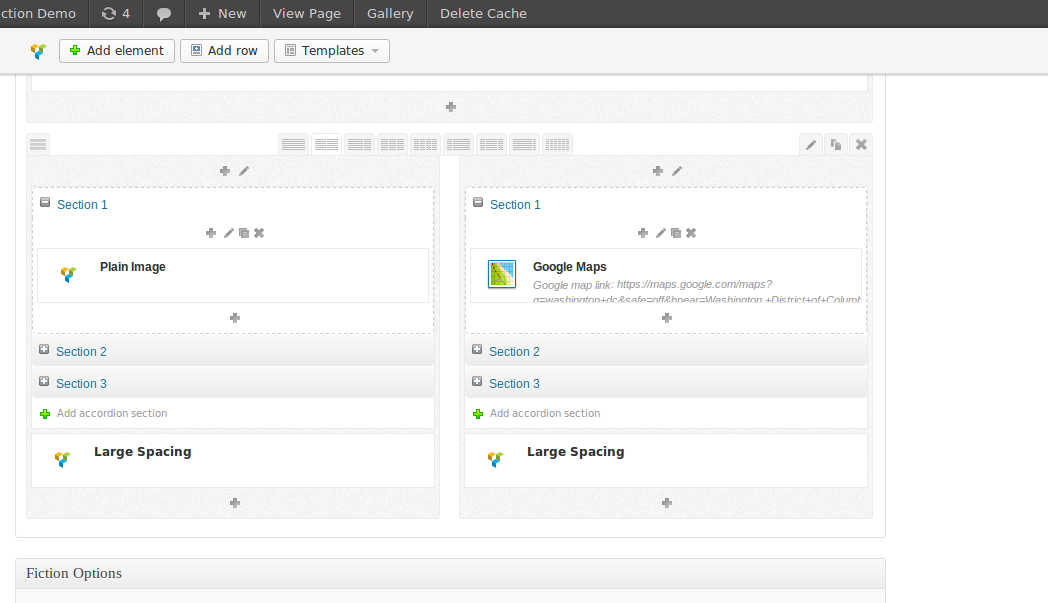Prepend element to the left column
This screenshot has width=1048, height=603.
tap(225, 171)
